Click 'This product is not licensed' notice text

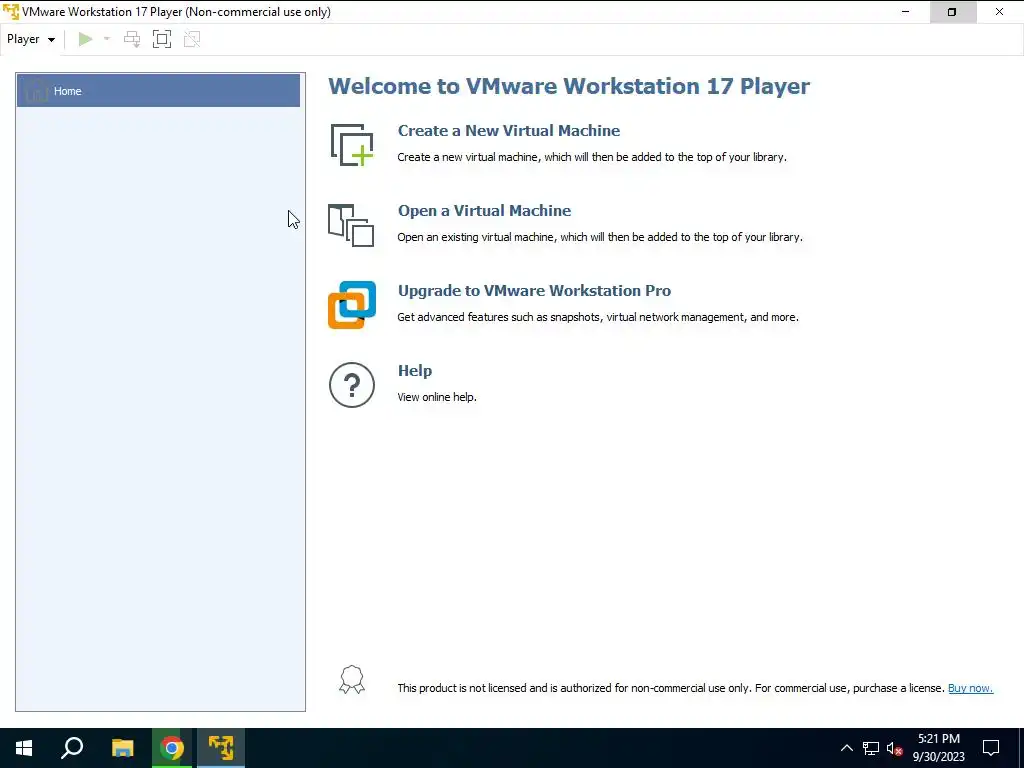[x=671, y=688]
